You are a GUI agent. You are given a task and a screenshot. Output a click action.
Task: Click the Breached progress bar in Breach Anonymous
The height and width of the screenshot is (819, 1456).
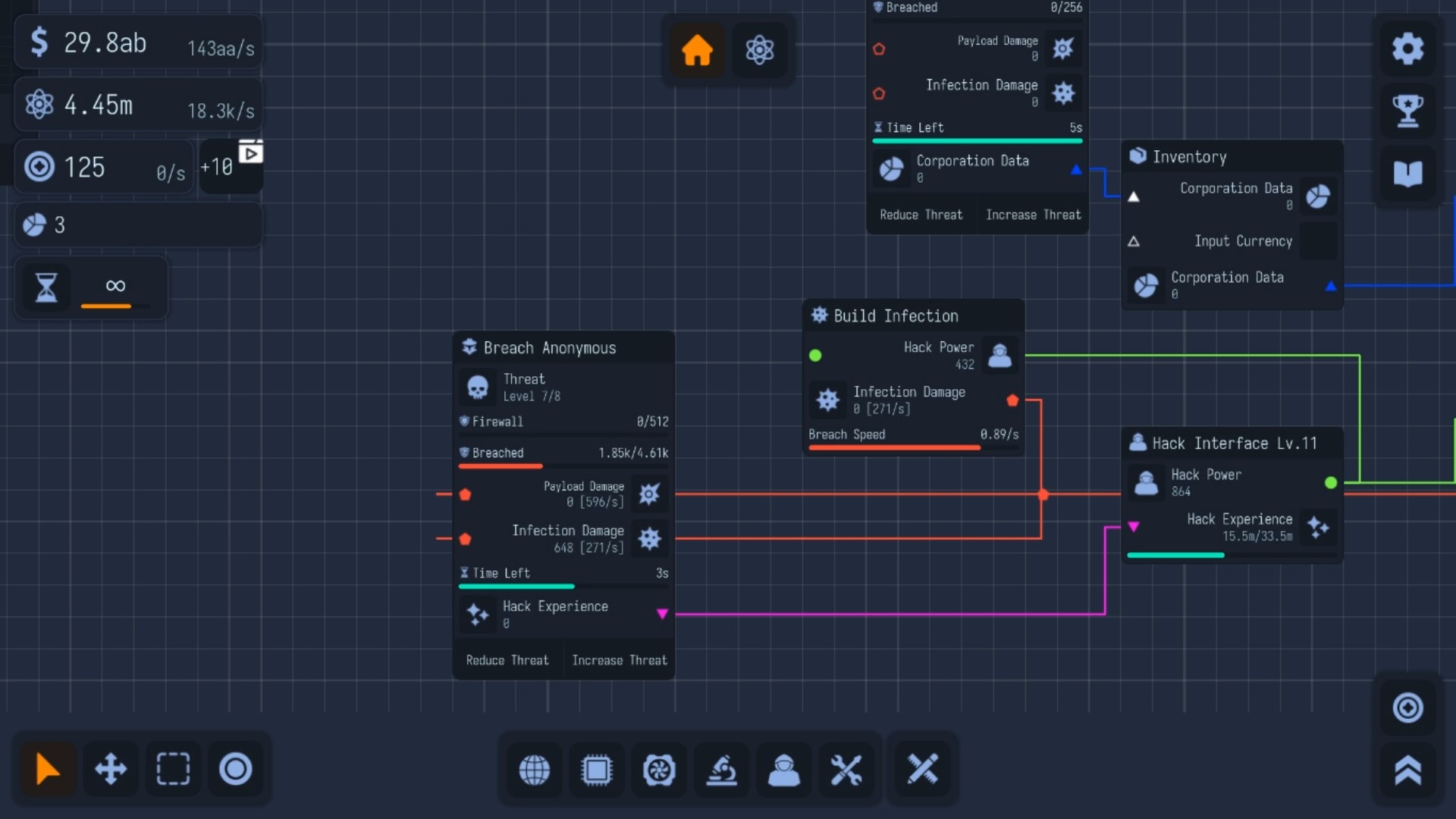point(563,466)
